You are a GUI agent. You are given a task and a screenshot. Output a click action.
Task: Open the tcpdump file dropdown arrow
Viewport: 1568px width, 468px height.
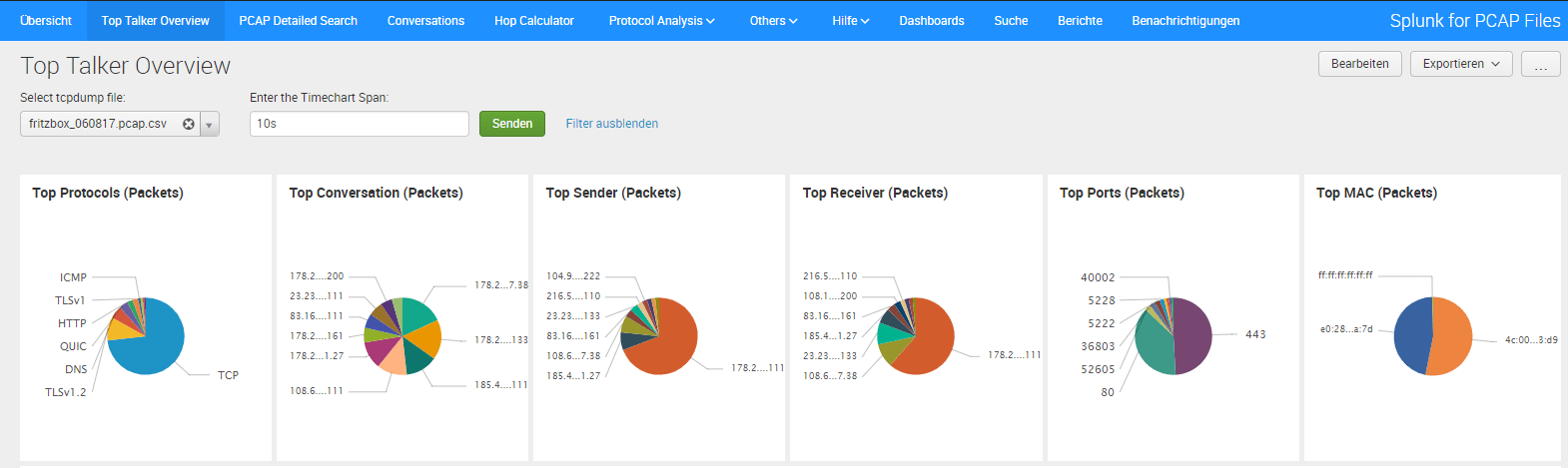pos(210,125)
